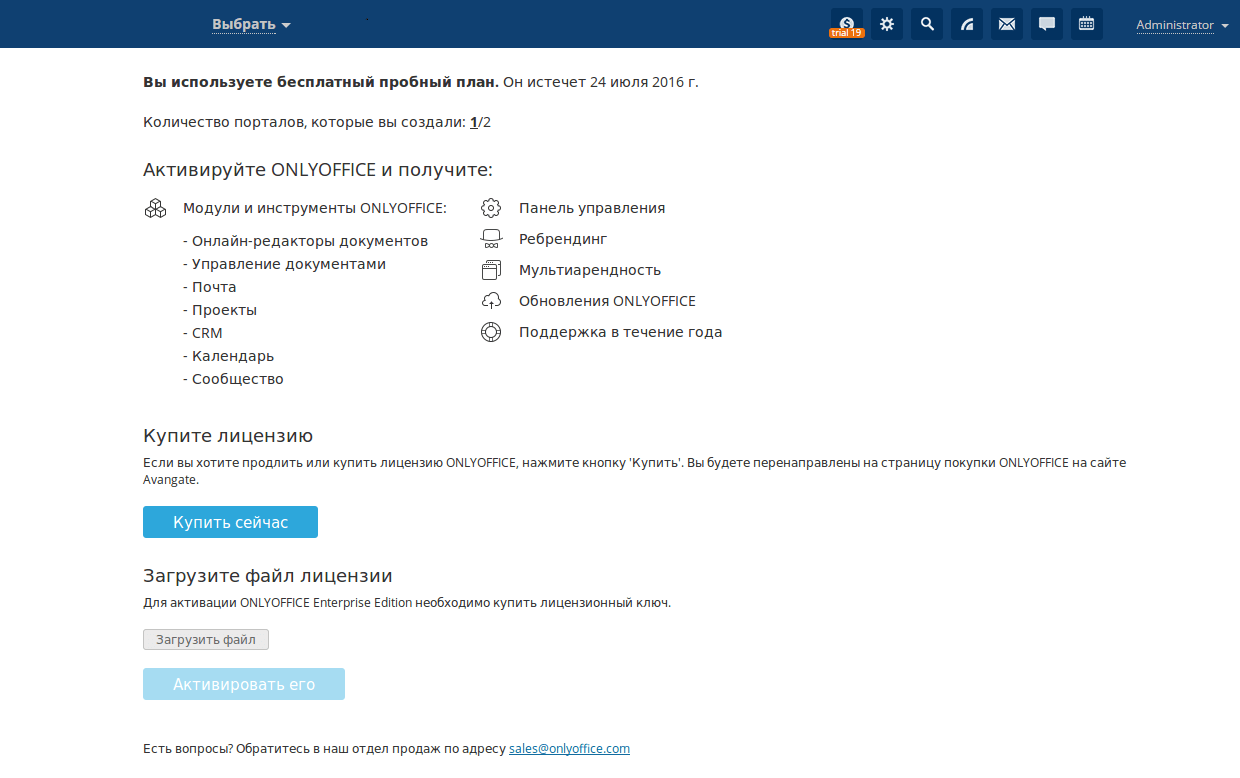The height and width of the screenshot is (778, 1240).
Task: Click the Активировать его button
Action: (x=244, y=684)
